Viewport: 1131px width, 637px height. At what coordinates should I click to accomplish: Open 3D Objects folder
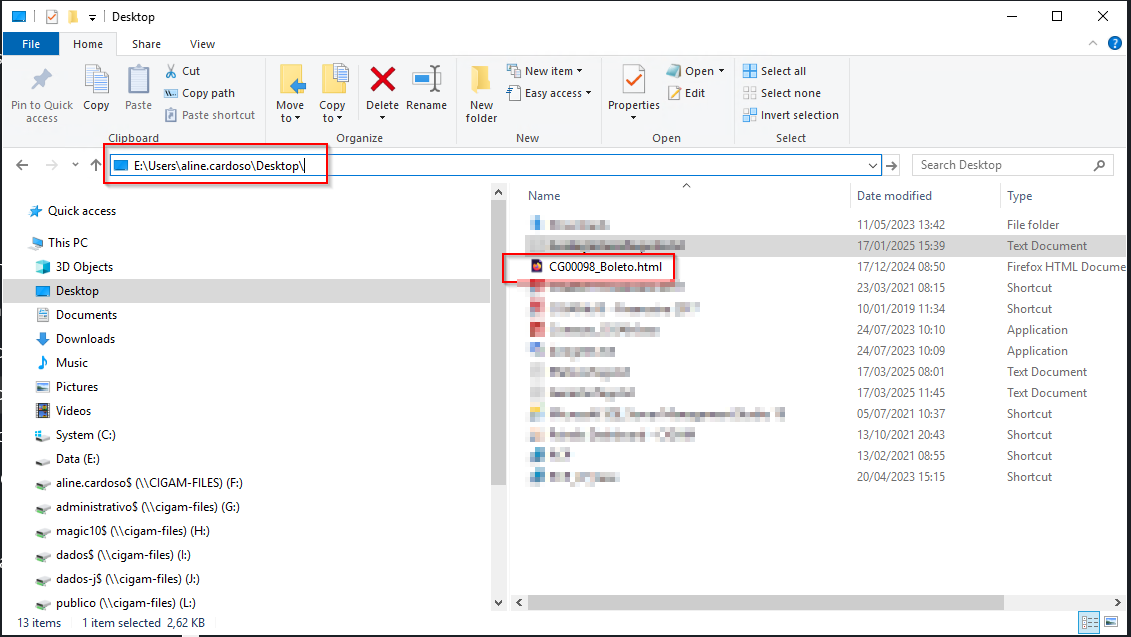tap(74, 266)
